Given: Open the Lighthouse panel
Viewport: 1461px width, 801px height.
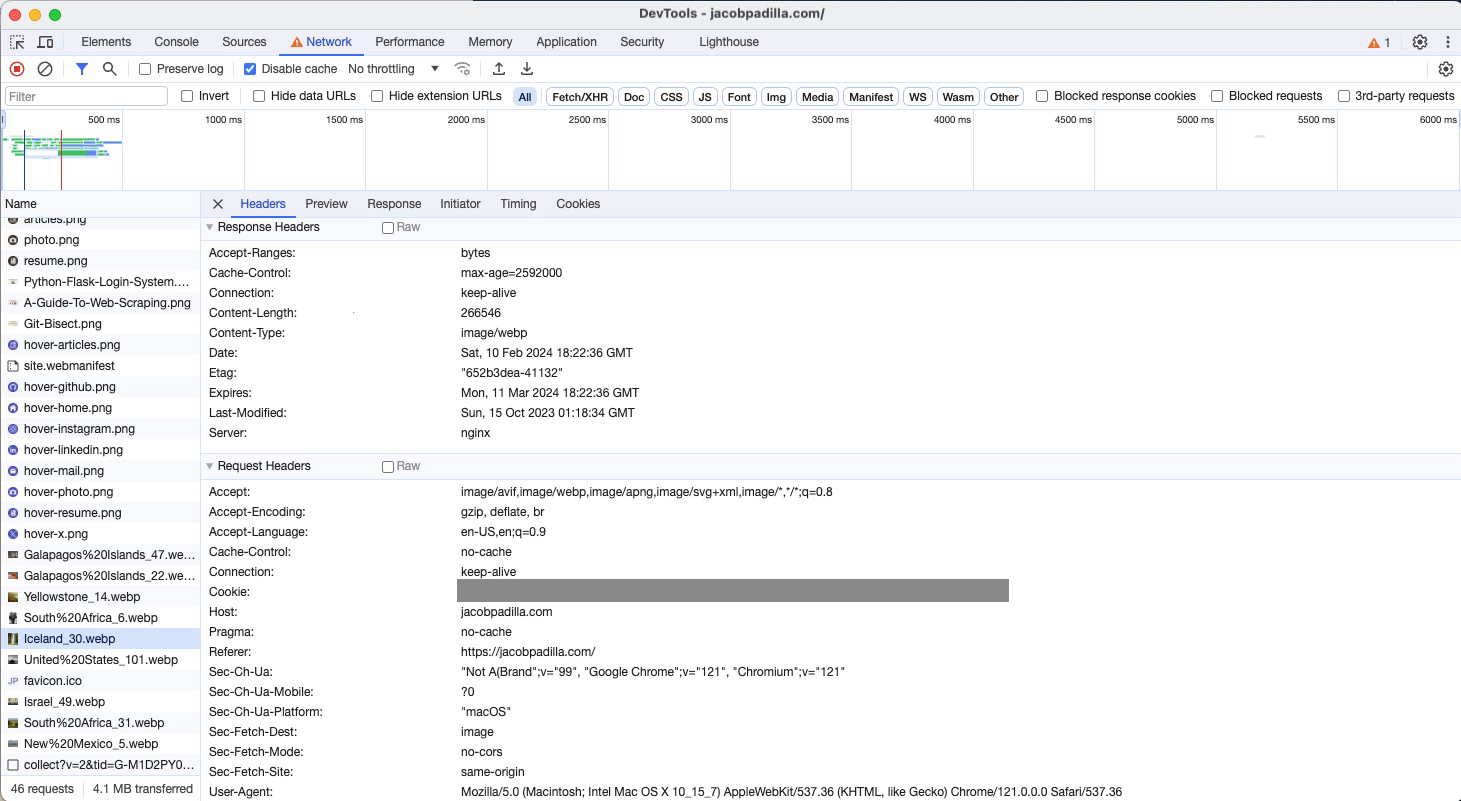Looking at the screenshot, I should (x=729, y=42).
